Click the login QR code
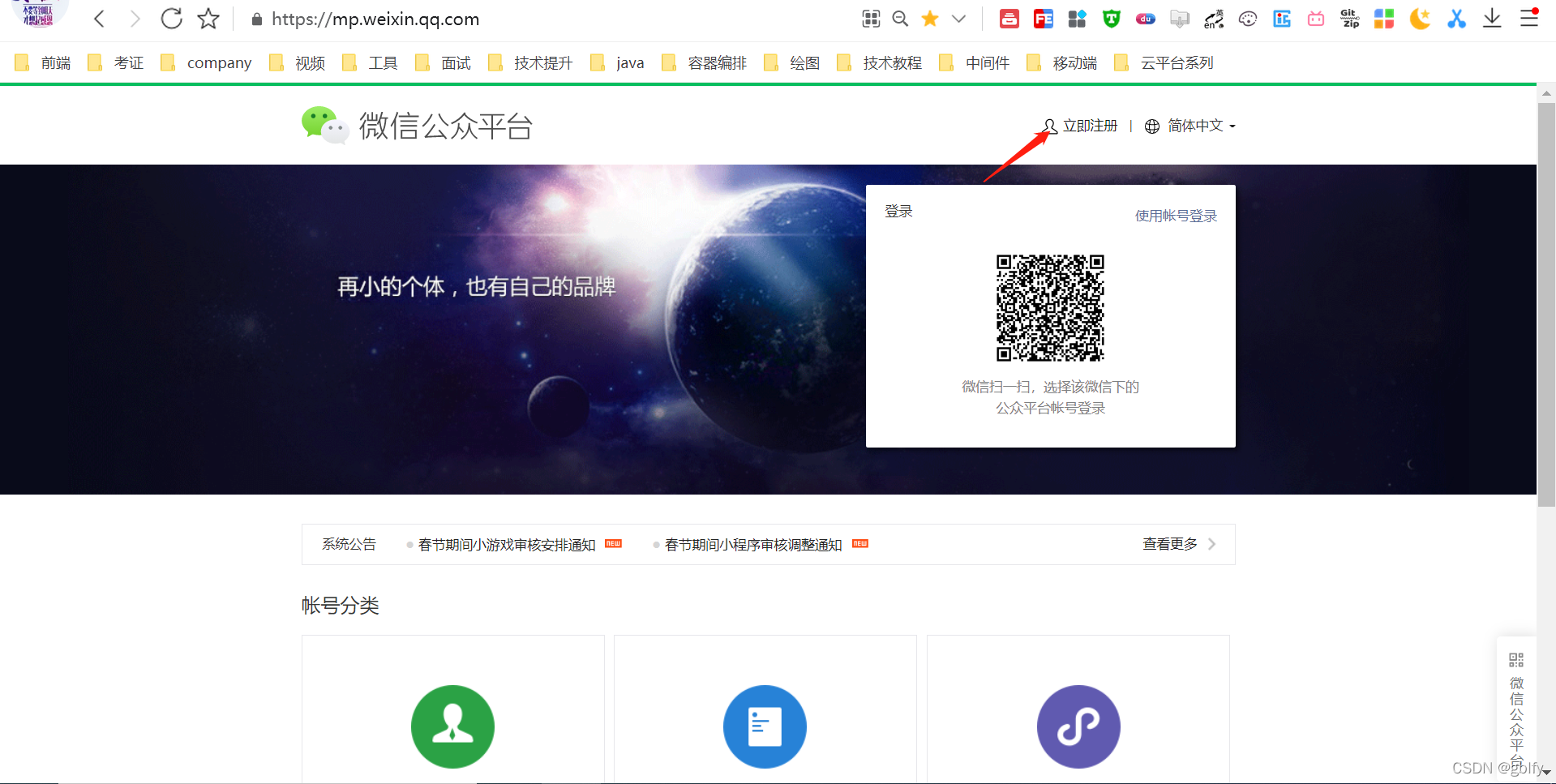The width and height of the screenshot is (1556, 784). pyautogui.click(x=1050, y=308)
